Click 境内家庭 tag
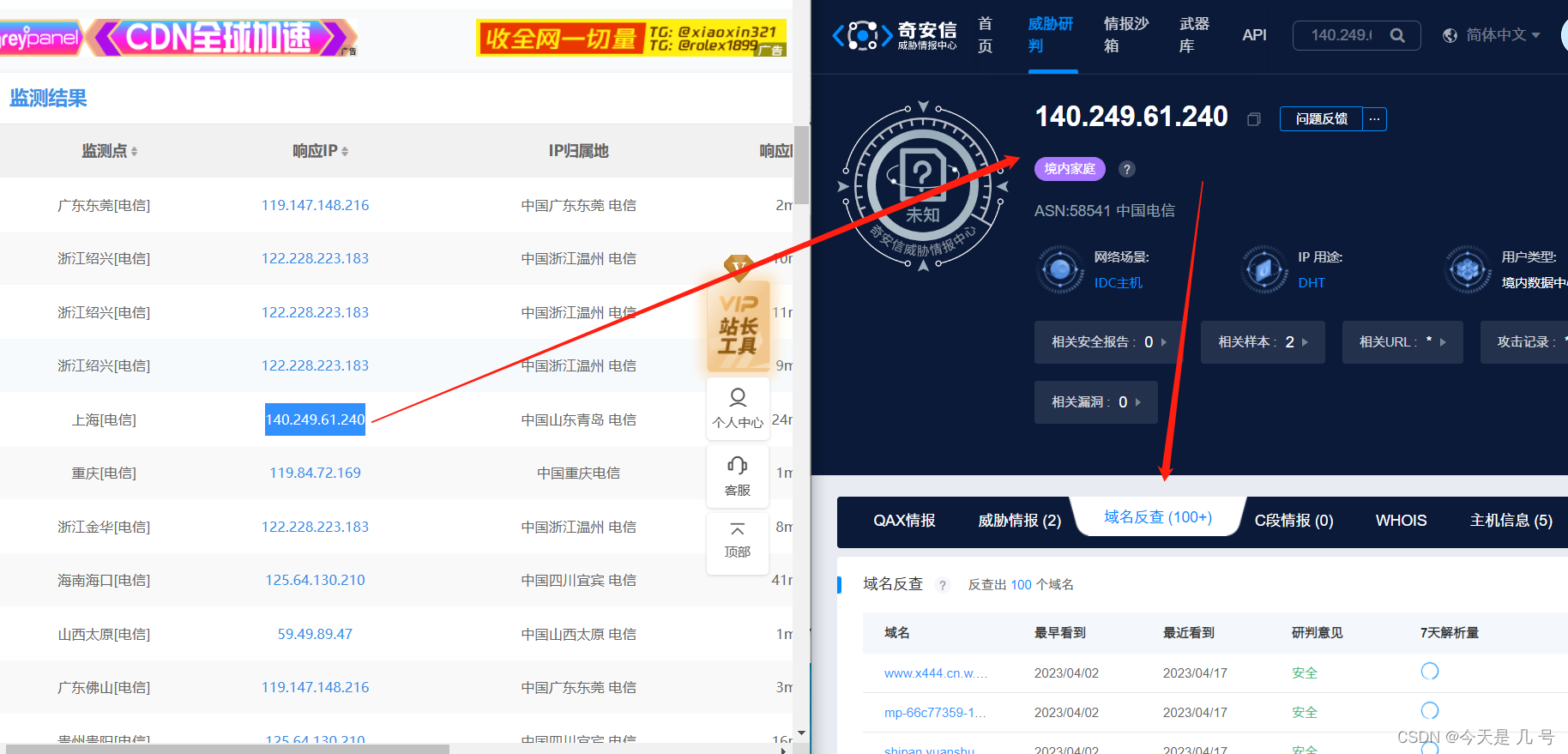Screen dimensions: 1568x754 pos(1070,169)
